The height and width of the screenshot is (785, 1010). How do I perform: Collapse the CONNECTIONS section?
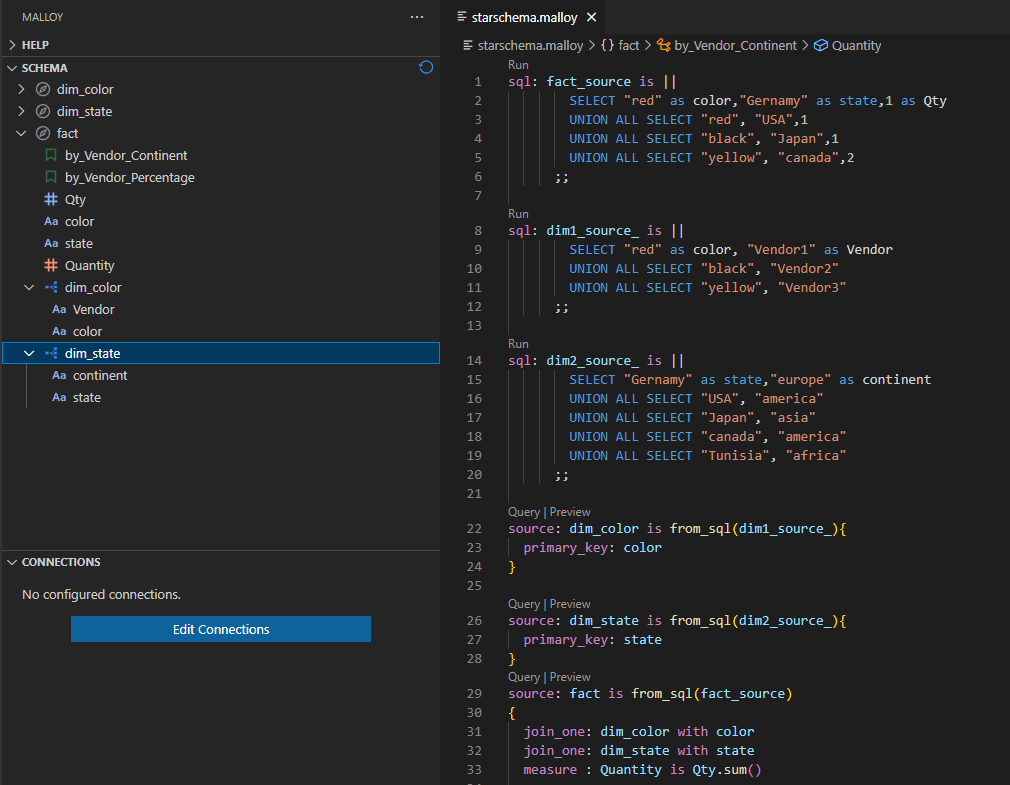(x=12, y=562)
